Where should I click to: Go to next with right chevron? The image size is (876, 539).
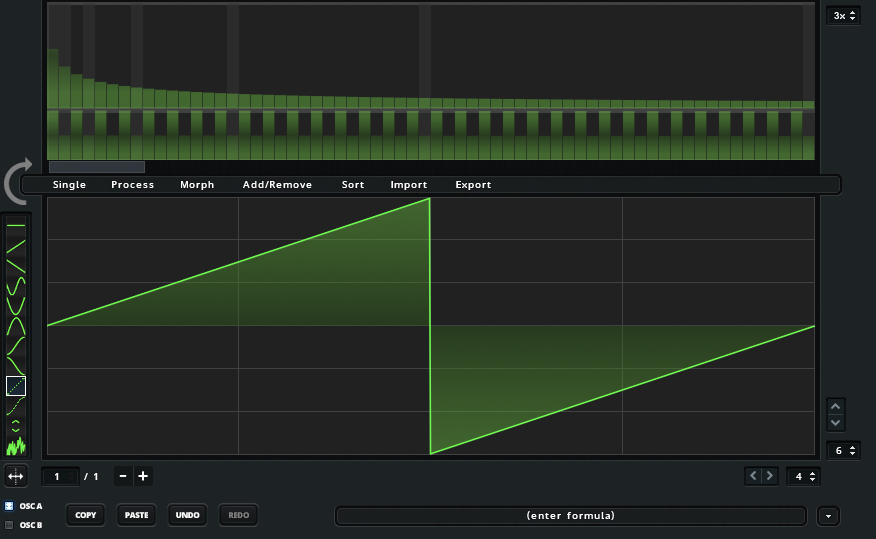[x=770, y=476]
